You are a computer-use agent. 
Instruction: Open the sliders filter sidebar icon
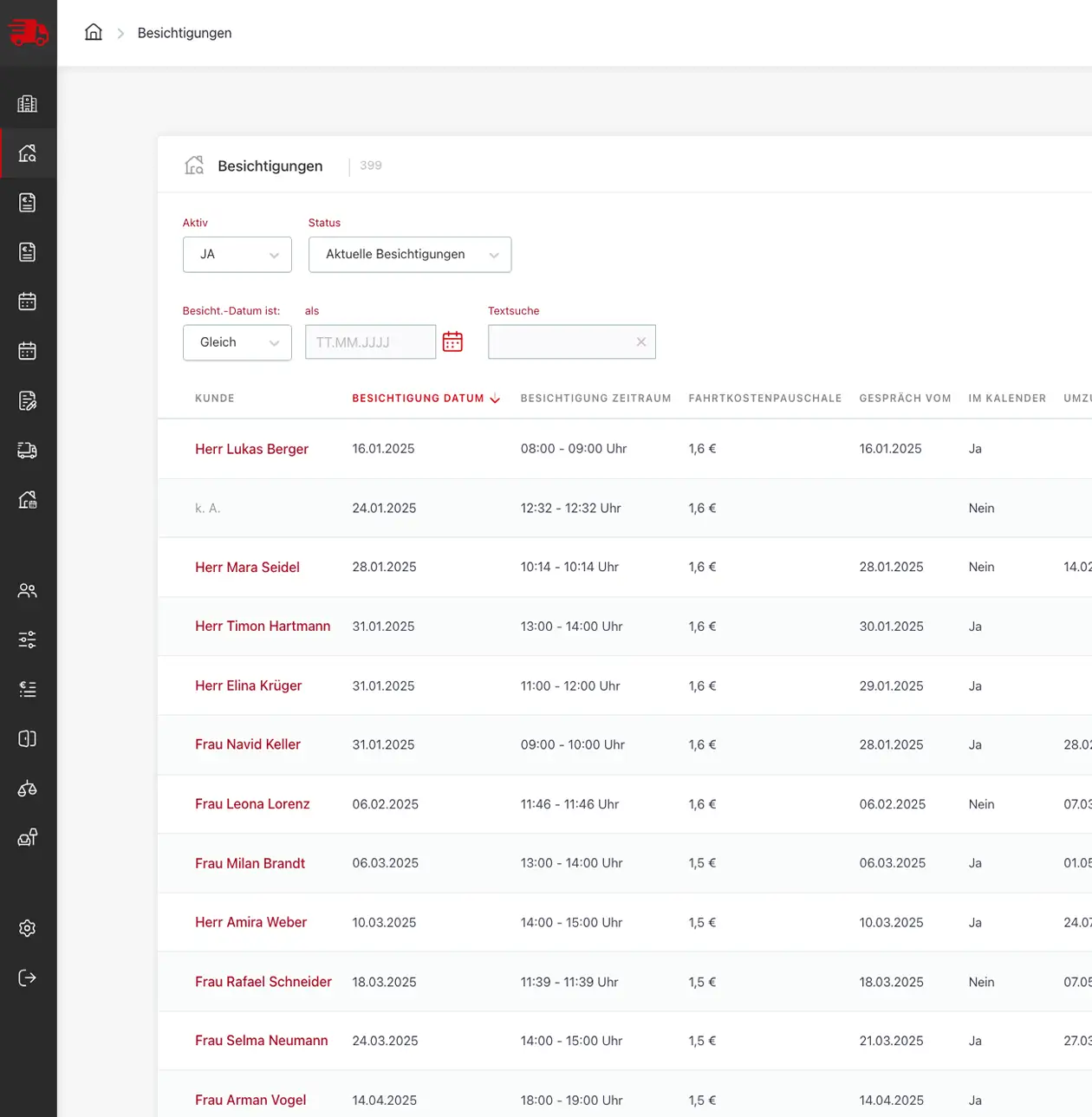click(x=28, y=640)
